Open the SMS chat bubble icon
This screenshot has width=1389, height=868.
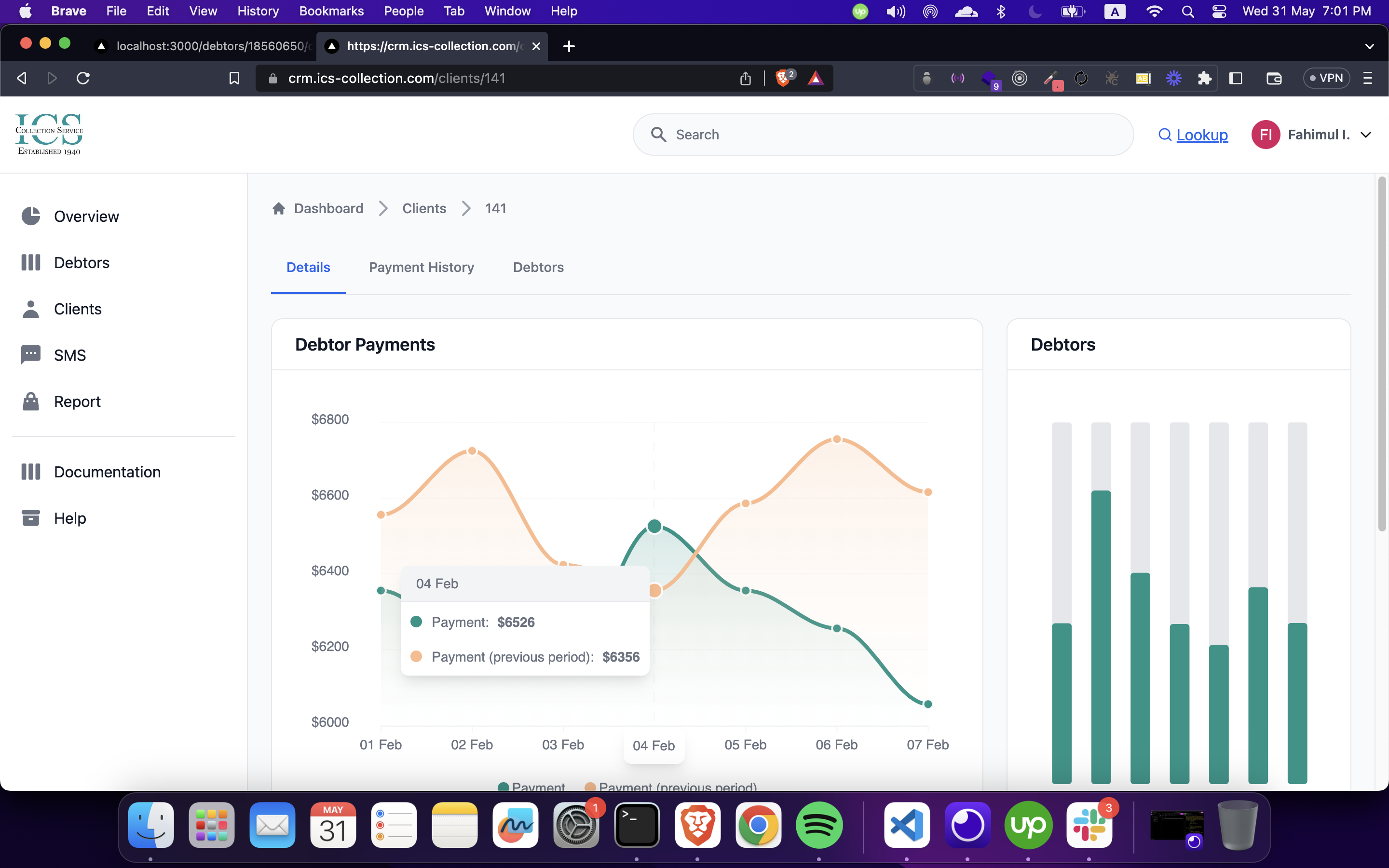pyautogui.click(x=30, y=355)
